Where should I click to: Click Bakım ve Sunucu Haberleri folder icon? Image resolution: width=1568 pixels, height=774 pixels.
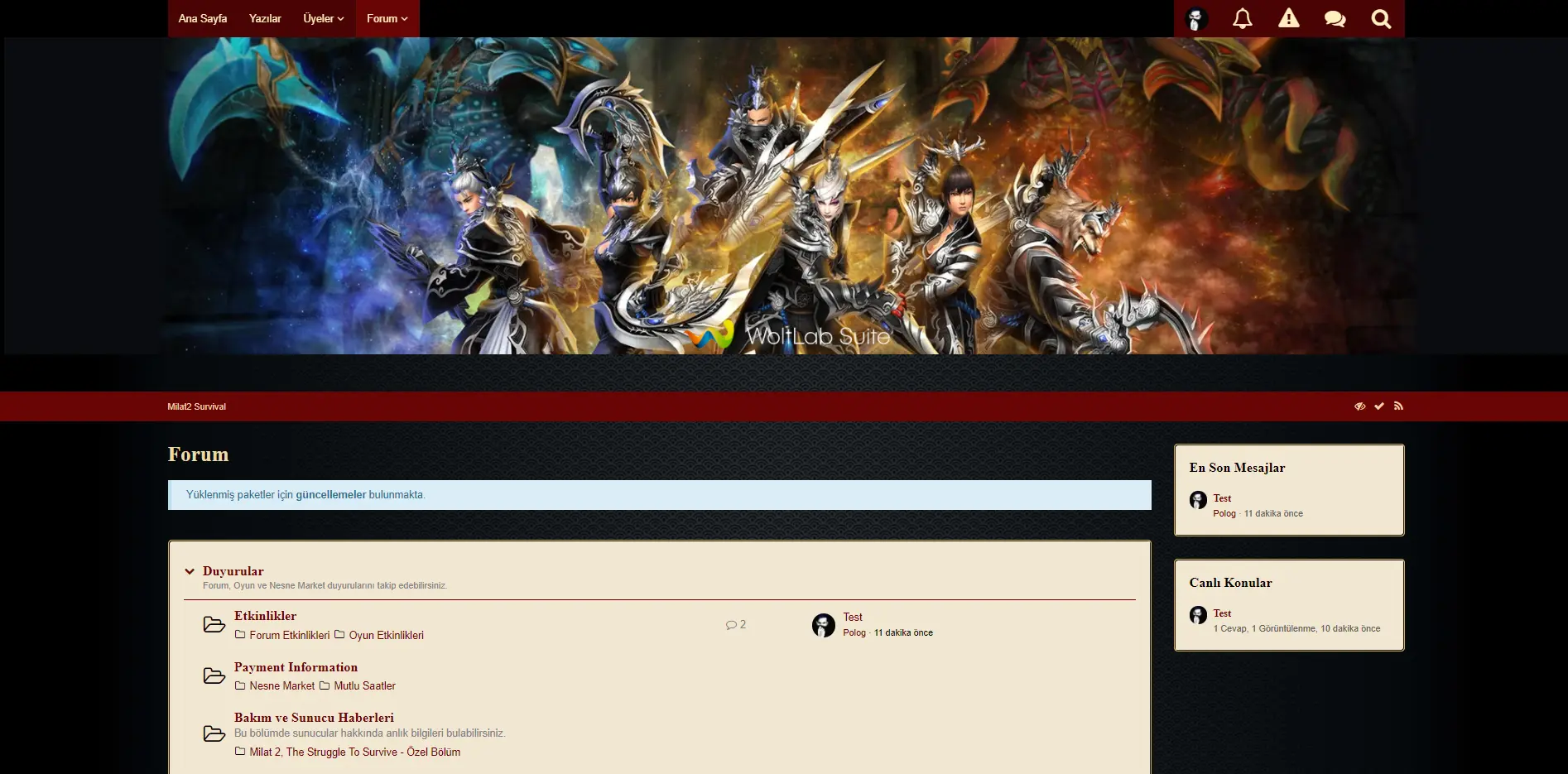(214, 733)
